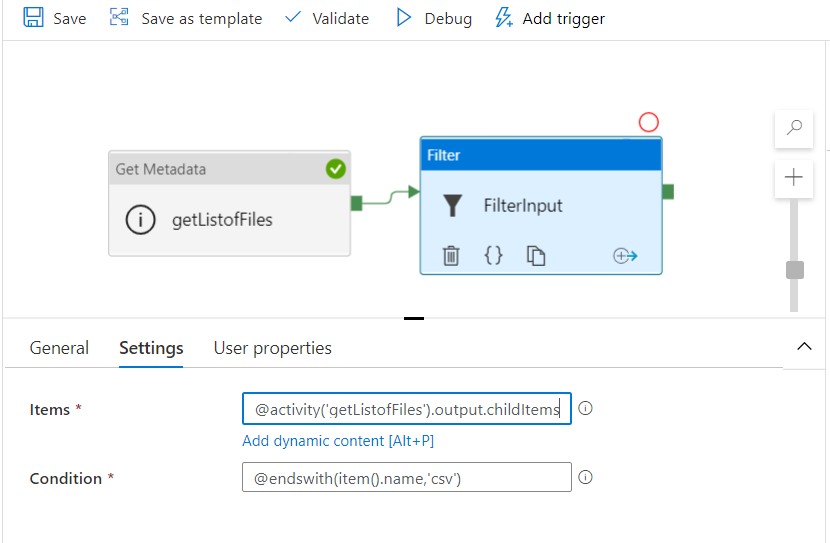This screenshot has width=830, height=543.
Task: Open the canvas search magnifier
Action: (795, 128)
